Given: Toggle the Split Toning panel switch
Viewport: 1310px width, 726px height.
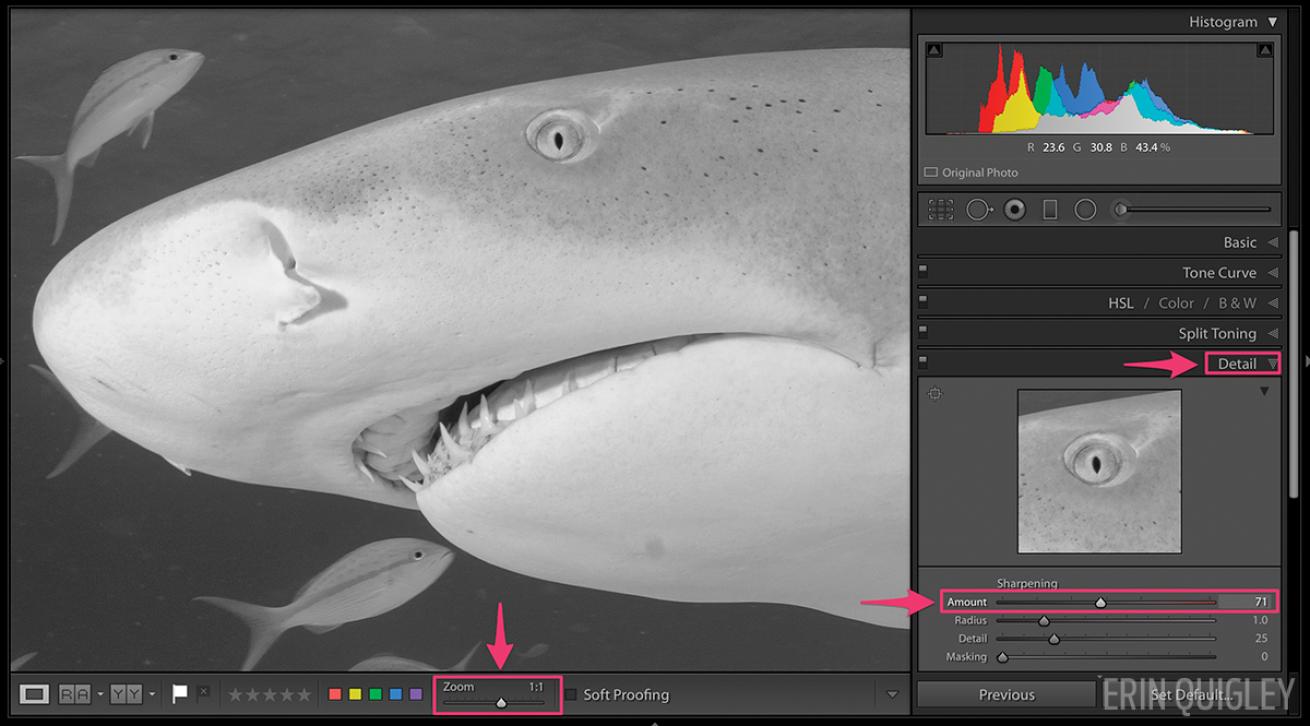Looking at the screenshot, I should pos(923,331).
